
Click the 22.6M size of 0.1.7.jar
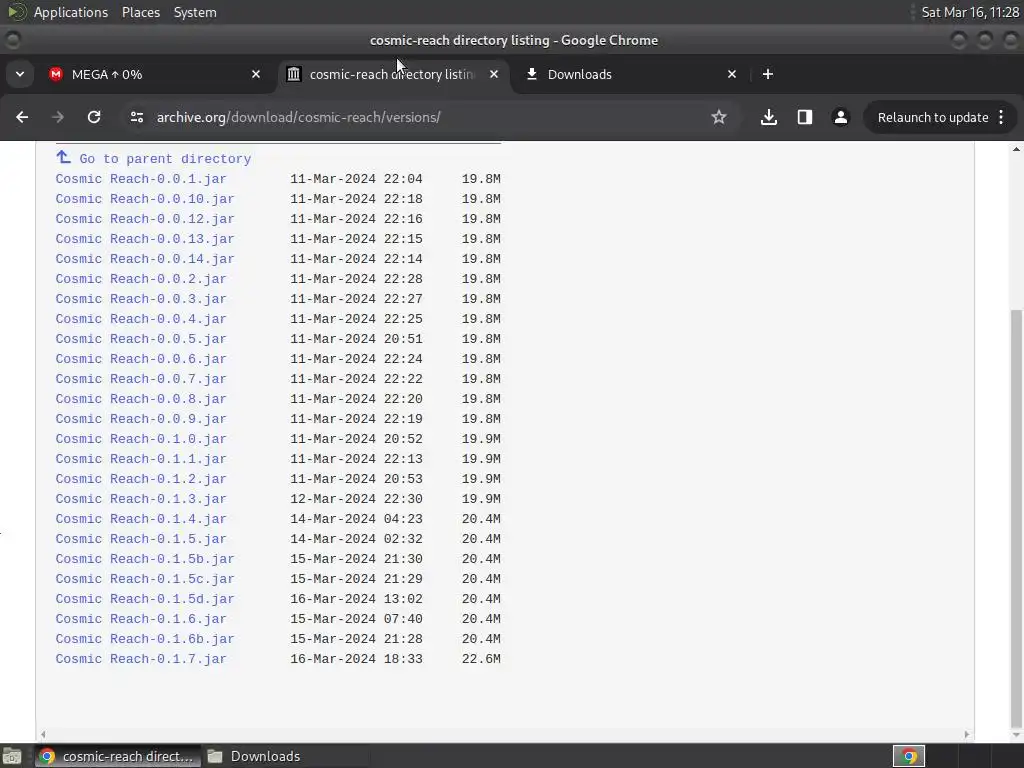point(481,659)
